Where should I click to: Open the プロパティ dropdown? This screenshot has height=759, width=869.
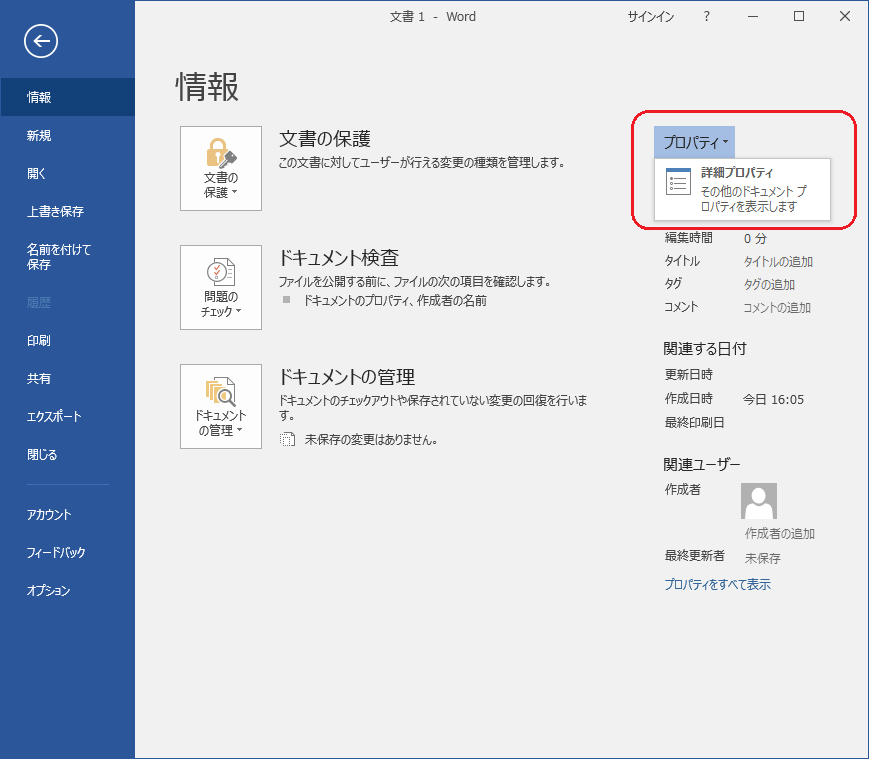click(x=693, y=141)
